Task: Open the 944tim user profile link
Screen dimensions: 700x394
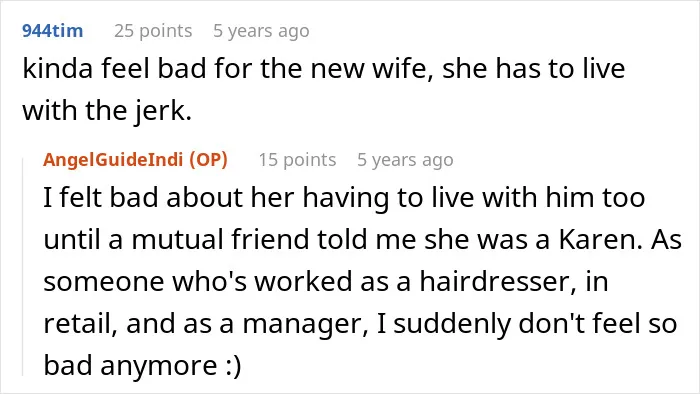Action: click(53, 31)
